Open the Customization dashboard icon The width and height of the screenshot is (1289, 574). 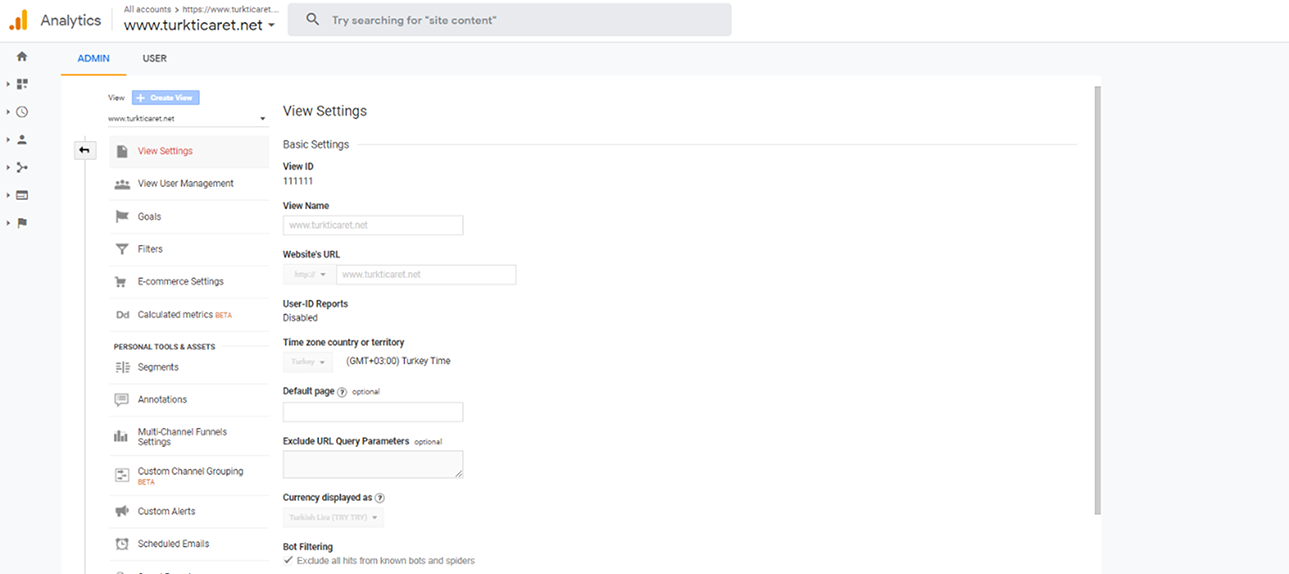pyautogui.click(x=22, y=84)
